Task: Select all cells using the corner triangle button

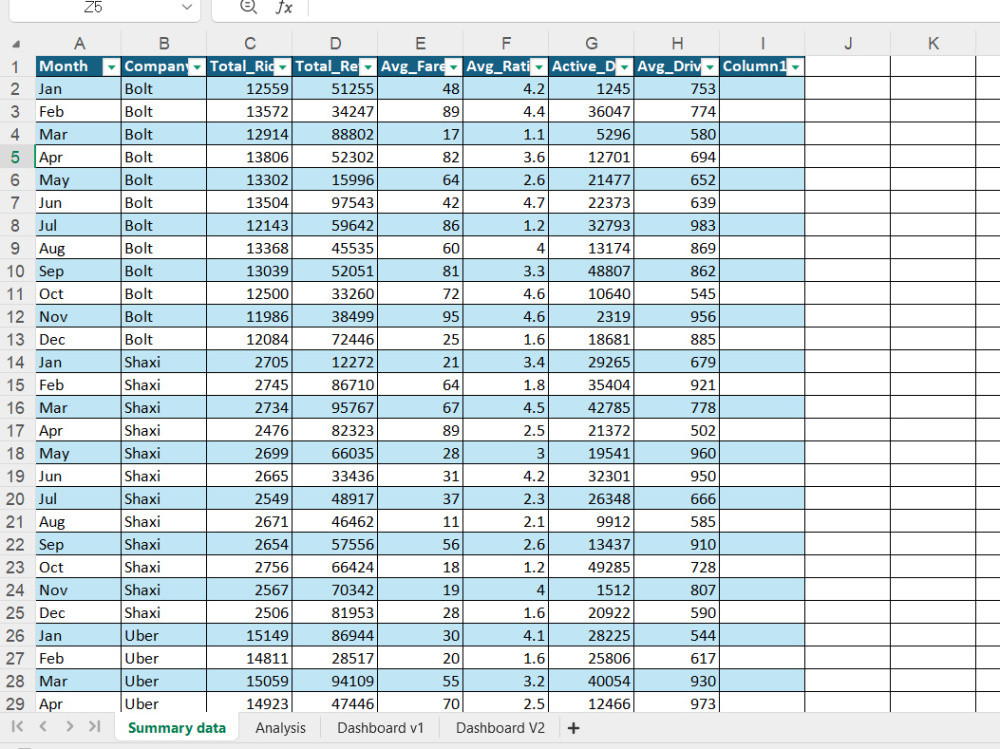Action: 13,43
